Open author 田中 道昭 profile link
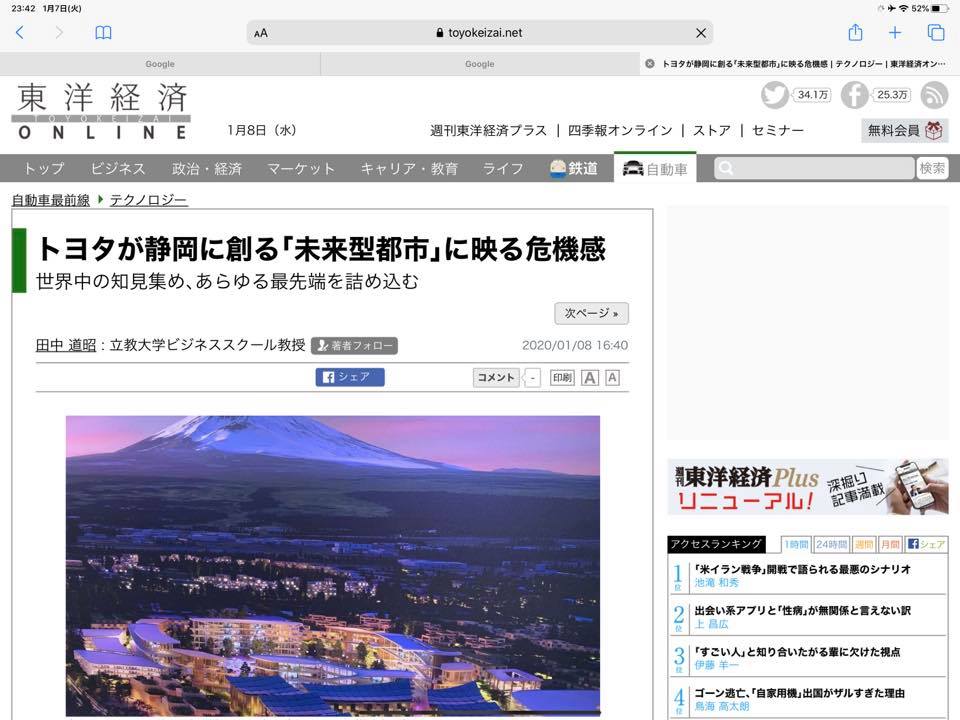The width and height of the screenshot is (960, 720). (66, 345)
